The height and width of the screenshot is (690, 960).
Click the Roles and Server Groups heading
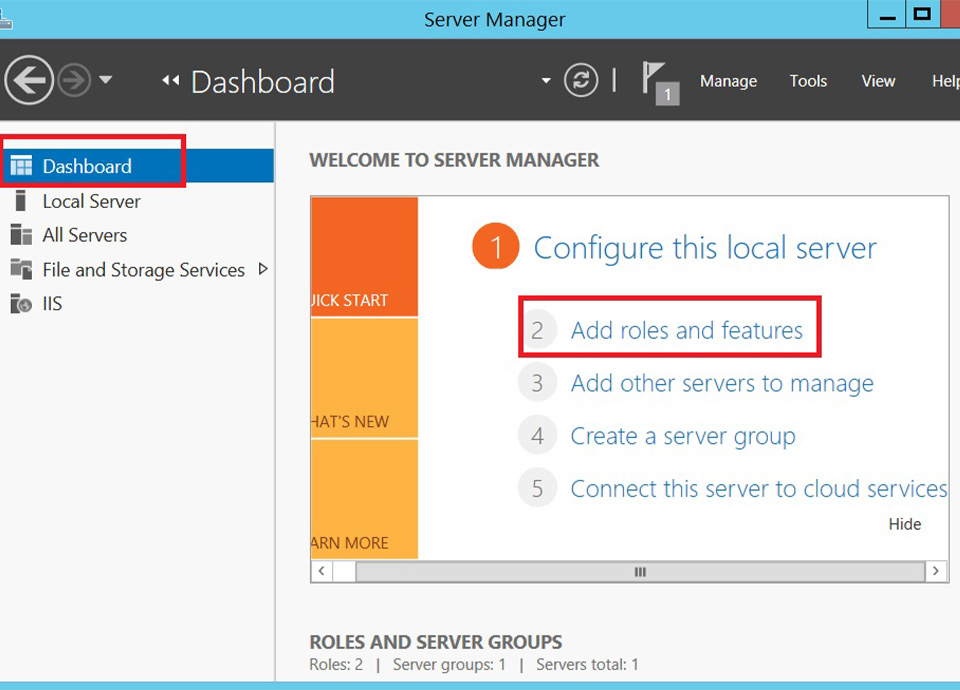[435, 642]
